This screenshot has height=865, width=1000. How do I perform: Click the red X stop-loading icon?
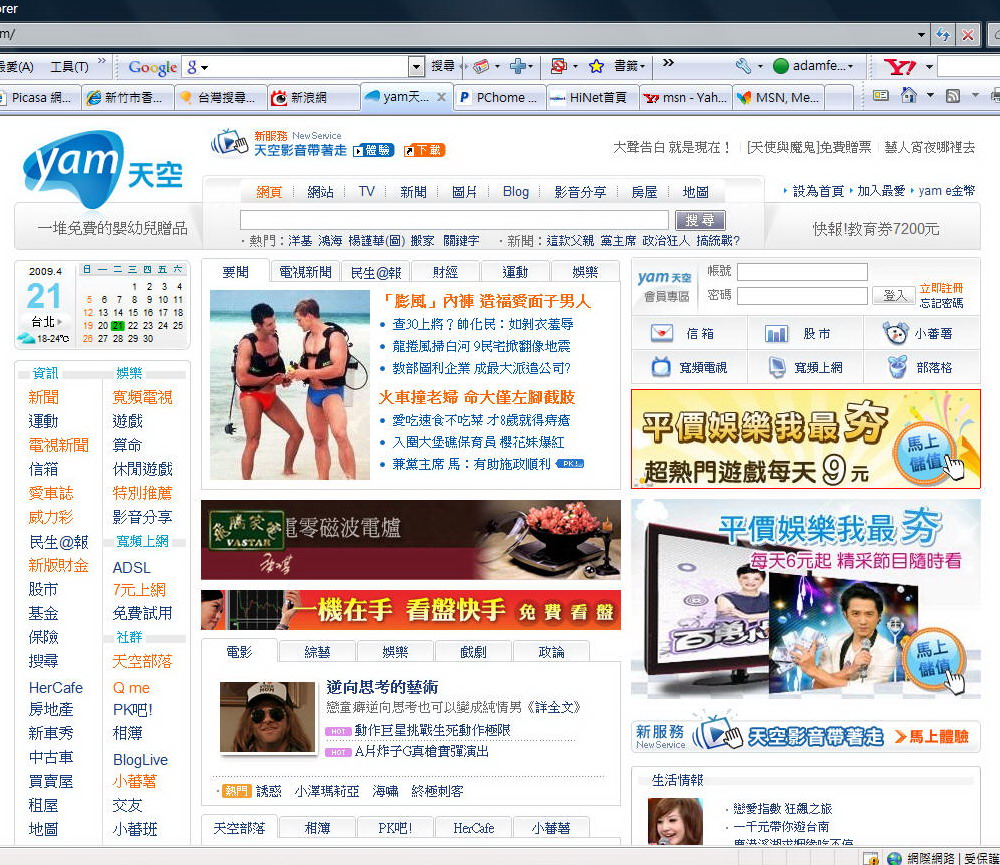[x=967, y=34]
